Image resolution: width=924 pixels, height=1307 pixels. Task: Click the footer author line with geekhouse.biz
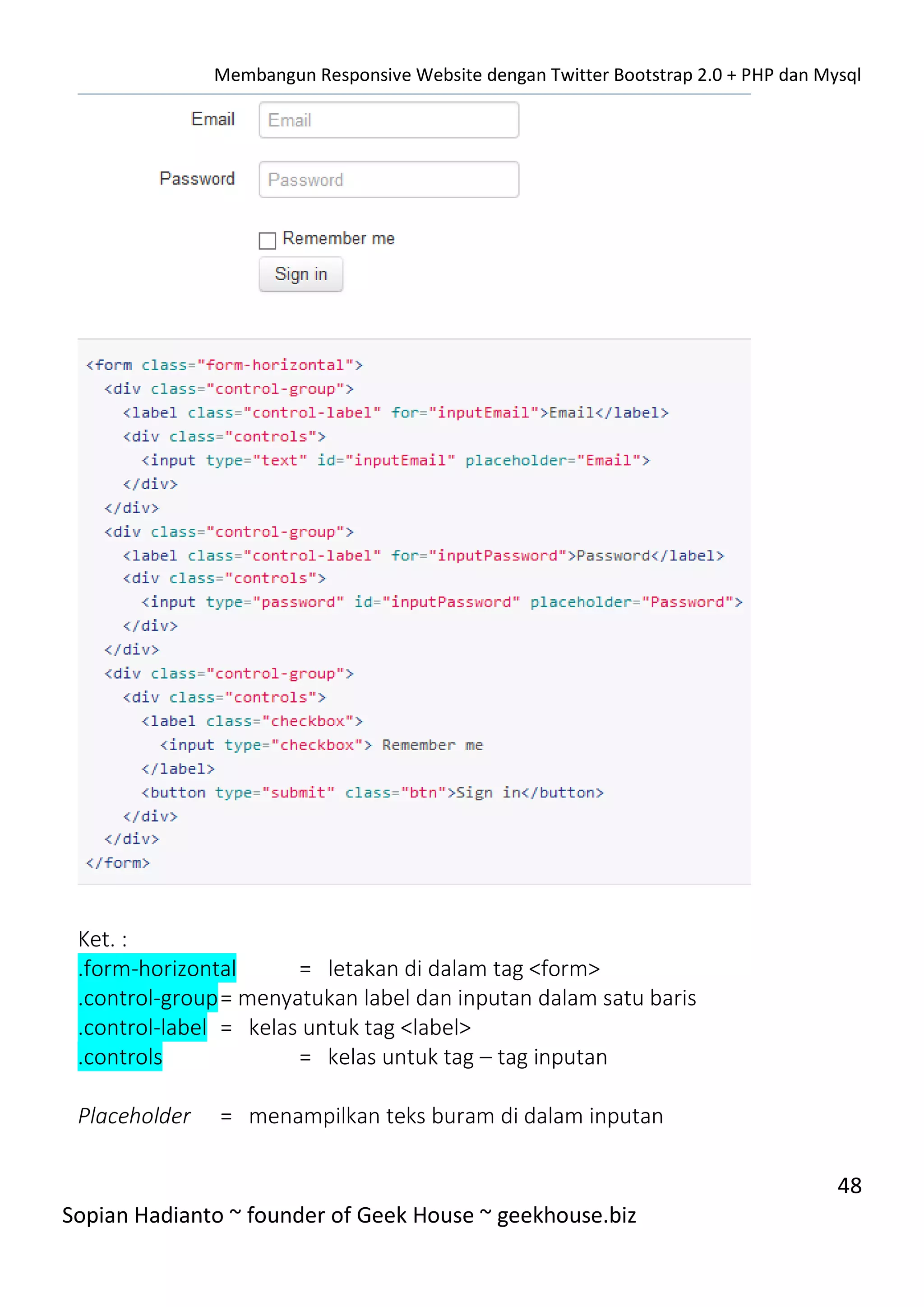(349, 1215)
